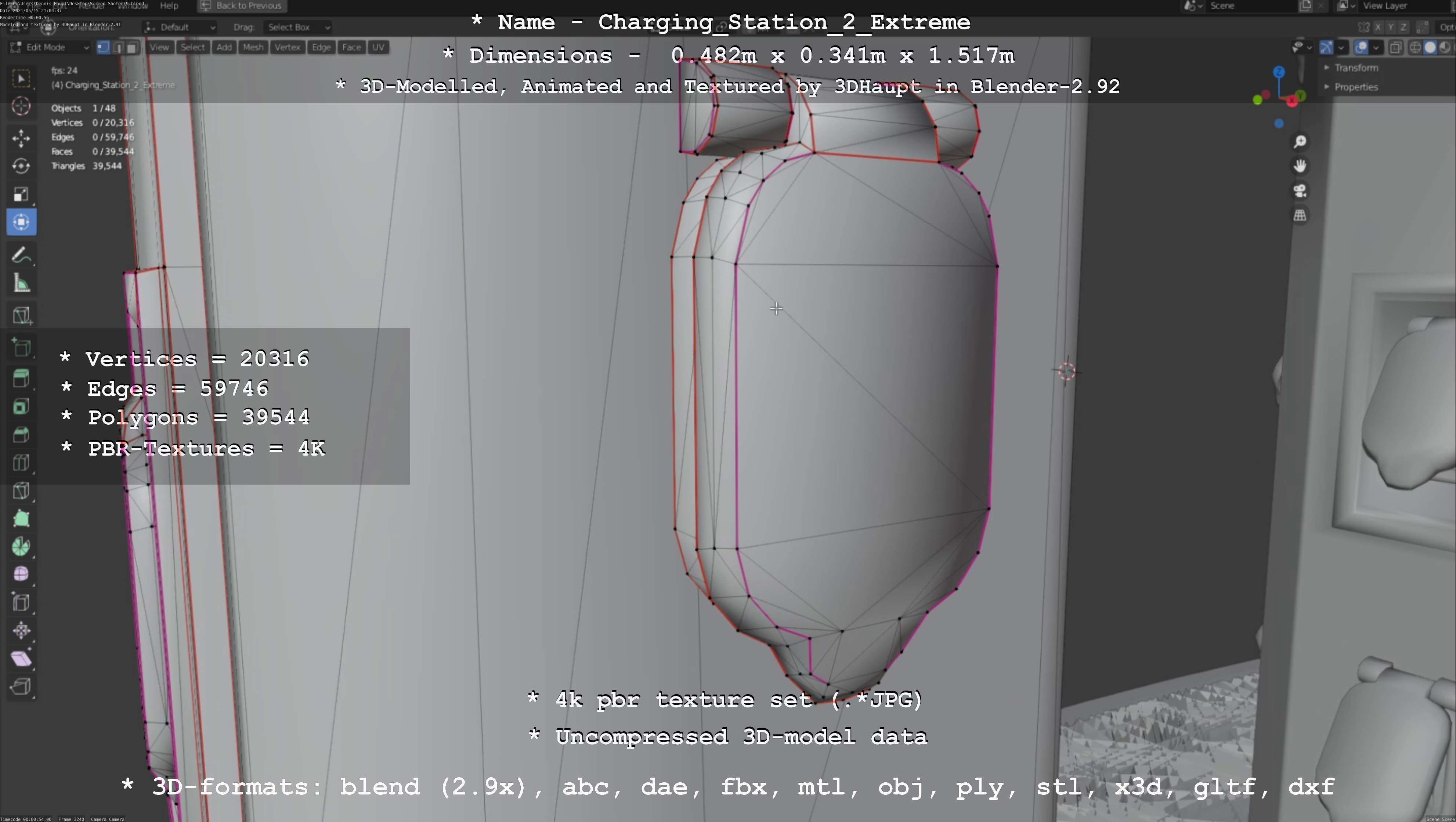The image size is (1456, 822).
Task: Select the Bevel tool
Action: [21, 434]
